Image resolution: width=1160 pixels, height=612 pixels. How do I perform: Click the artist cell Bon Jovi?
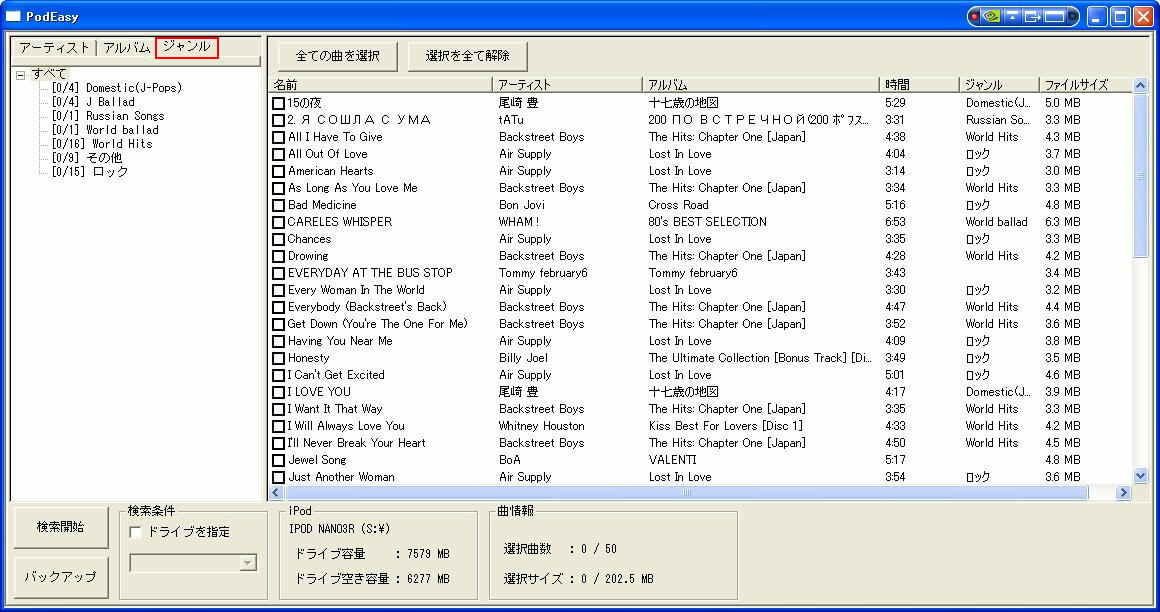pyautogui.click(x=522, y=205)
